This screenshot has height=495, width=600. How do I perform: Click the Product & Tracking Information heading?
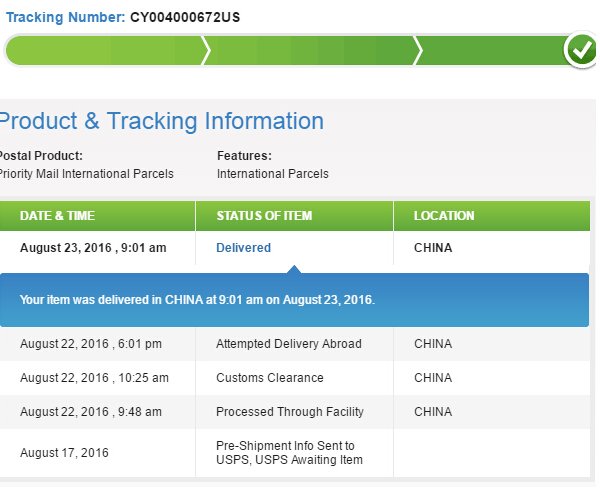(161, 122)
